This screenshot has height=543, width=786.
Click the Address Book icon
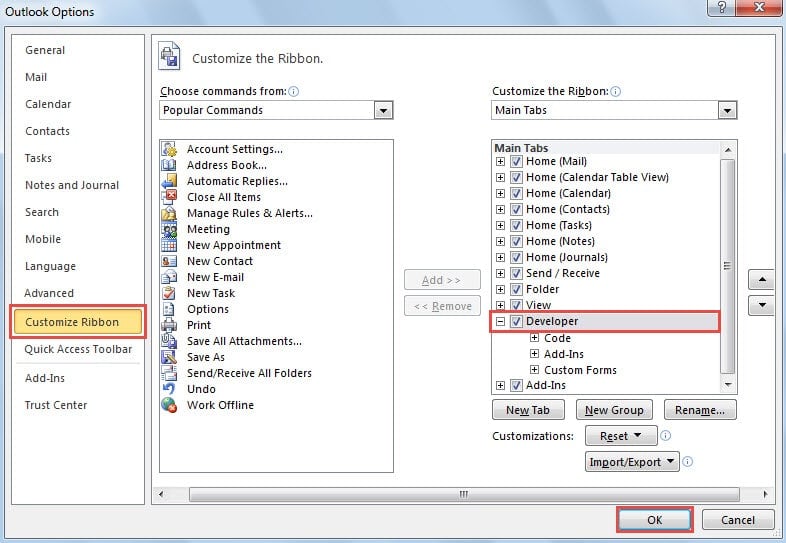pos(169,165)
